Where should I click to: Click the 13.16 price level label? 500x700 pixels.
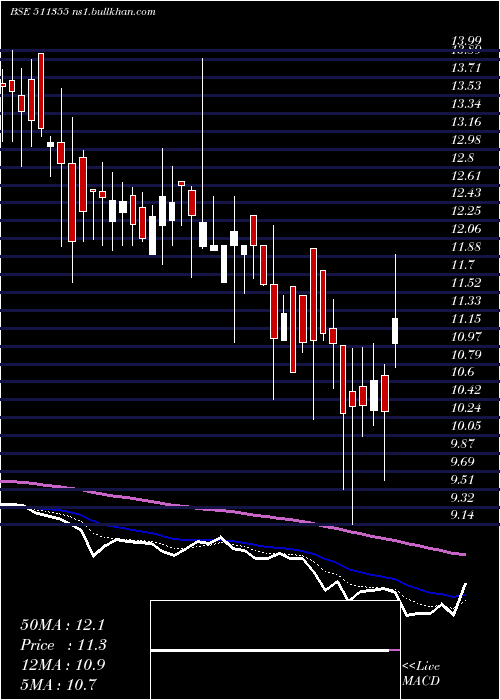pos(466,121)
